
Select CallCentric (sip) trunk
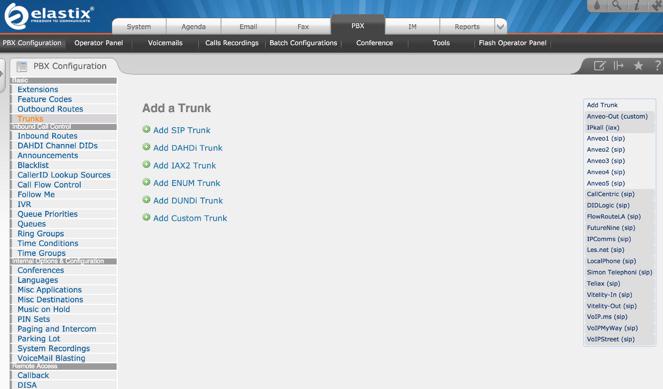pyautogui.click(x=611, y=194)
